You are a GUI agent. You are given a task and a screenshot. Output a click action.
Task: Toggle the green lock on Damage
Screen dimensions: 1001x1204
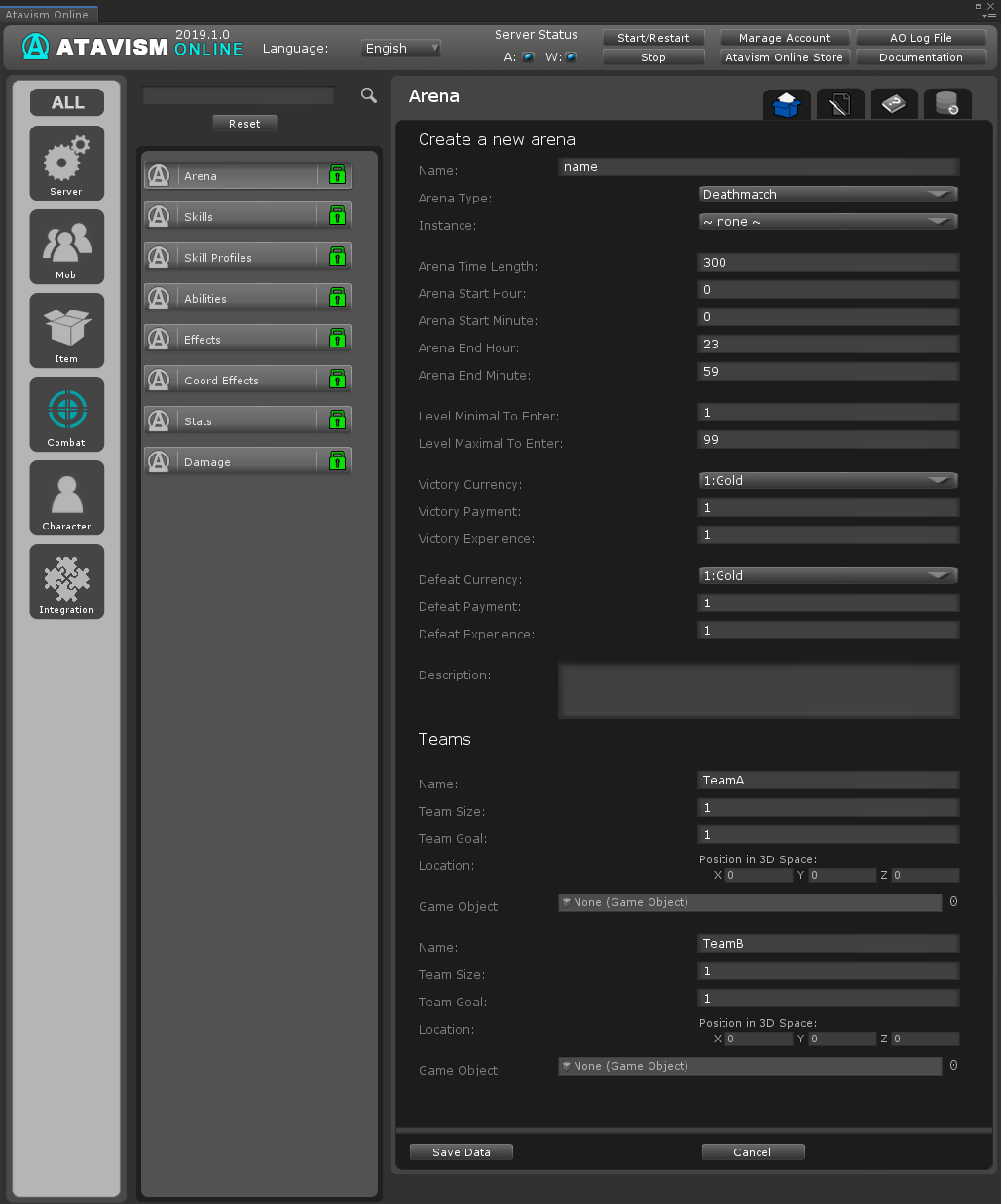[337, 461]
